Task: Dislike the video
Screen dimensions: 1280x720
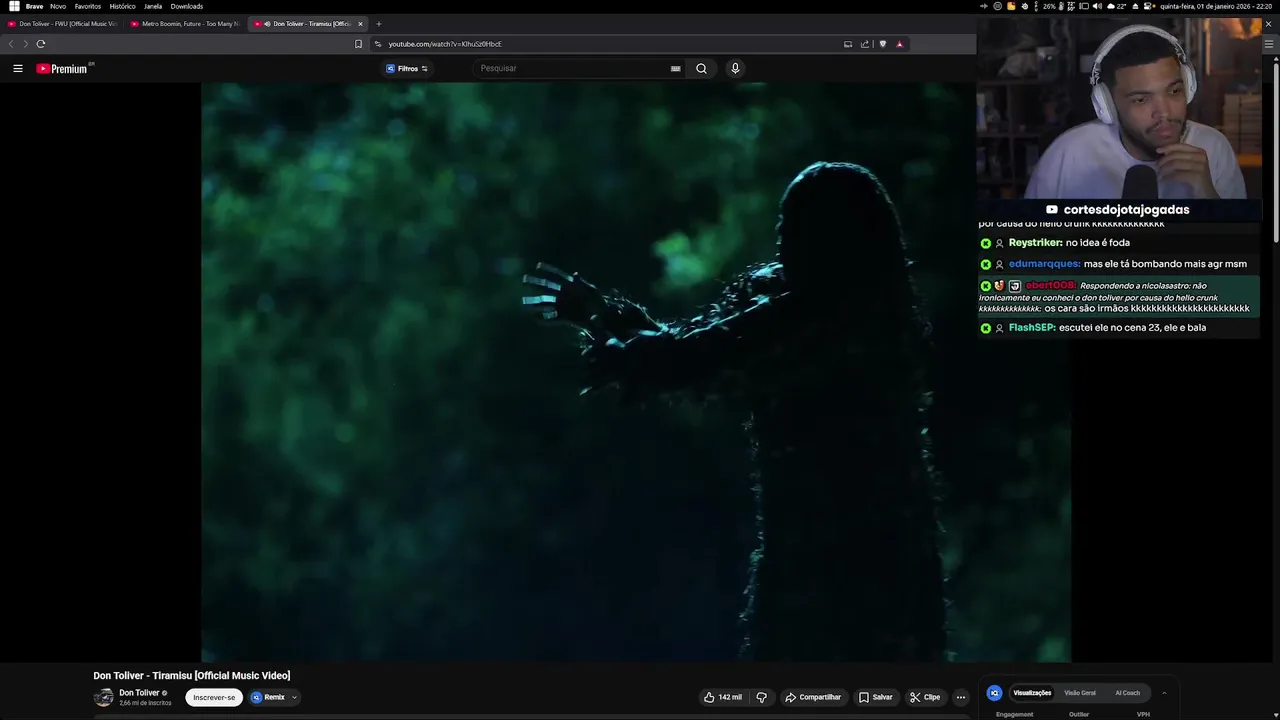Action: pos(761,697)
